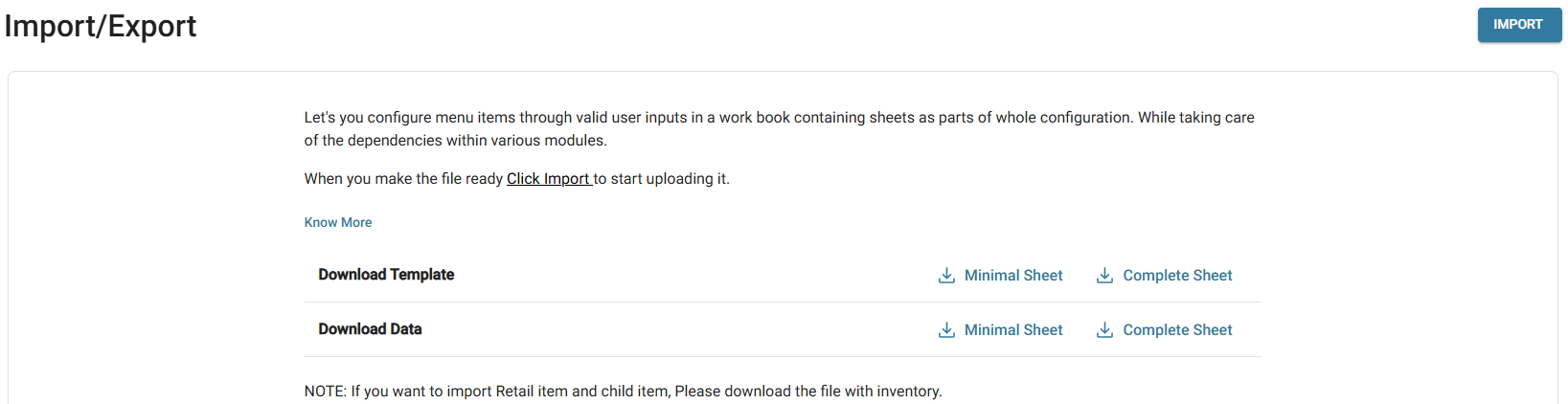Image resolution: width=1568 pixels, height=404 pixels.
Task: Download the Minimal Sheet template link
Action: (1013, 276)
